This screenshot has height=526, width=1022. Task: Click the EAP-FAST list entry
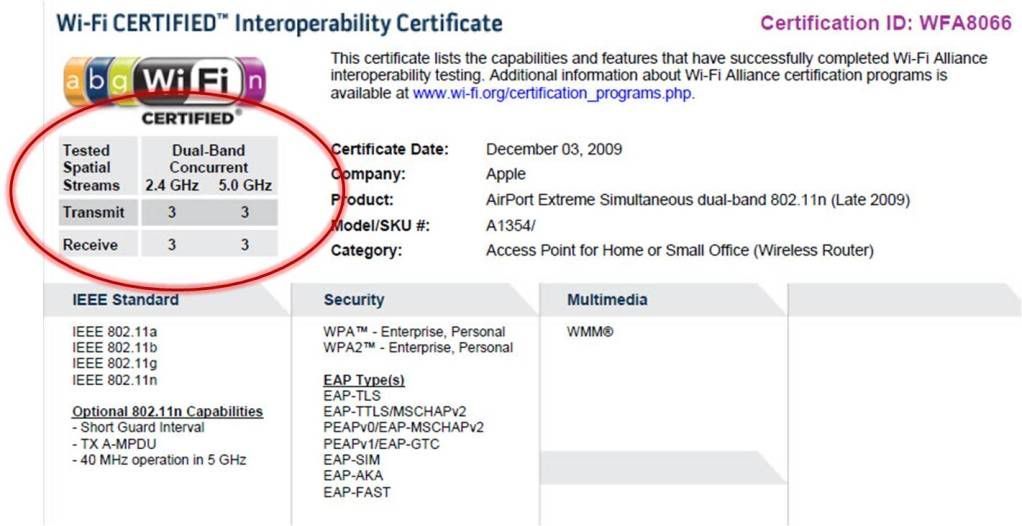357,492
